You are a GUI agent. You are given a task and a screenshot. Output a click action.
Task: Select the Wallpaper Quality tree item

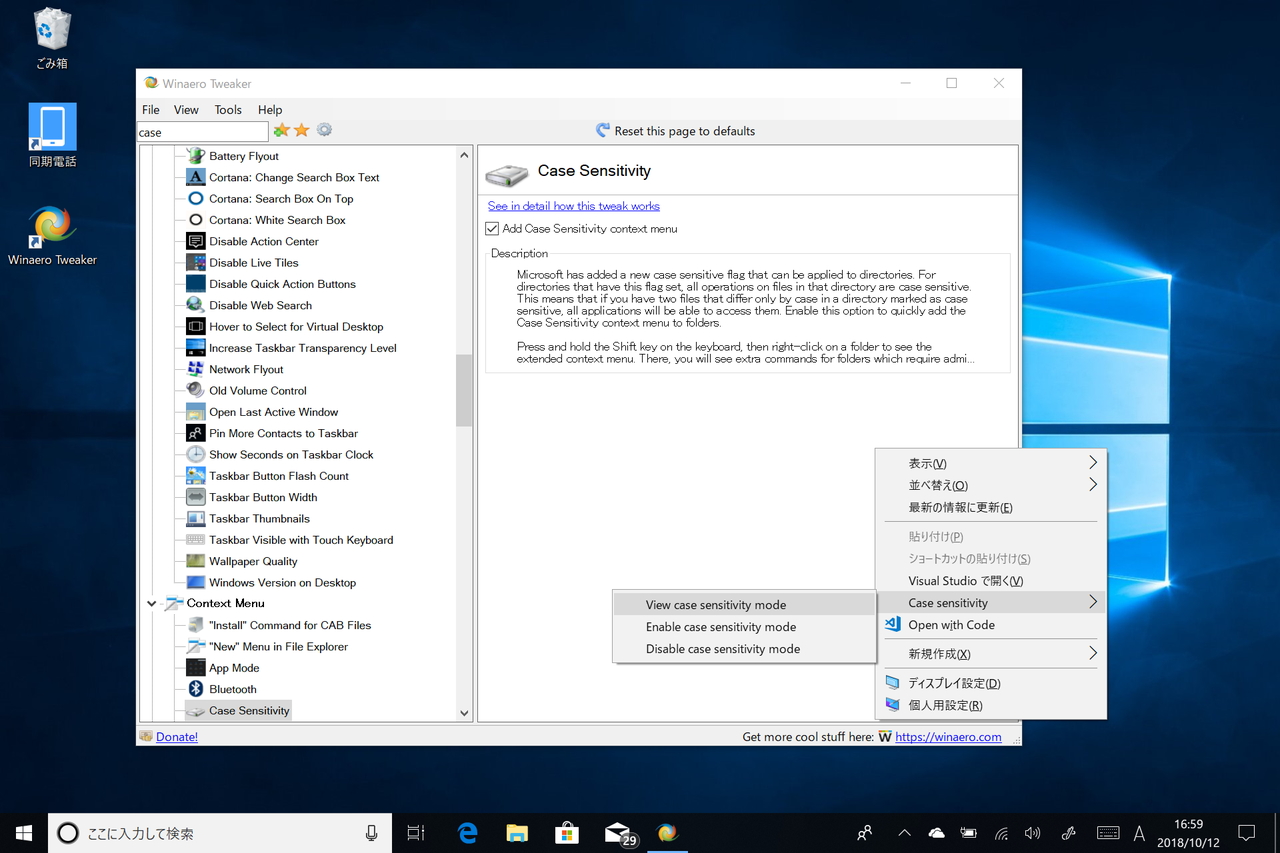click(x=253, y=561)
